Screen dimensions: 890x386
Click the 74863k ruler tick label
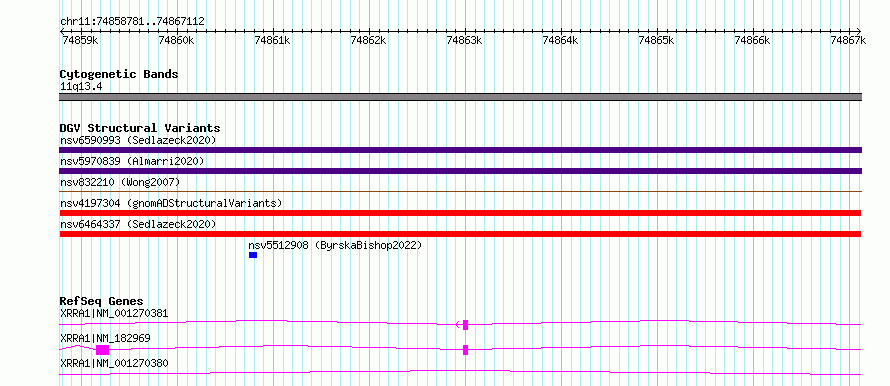(464, 40)
